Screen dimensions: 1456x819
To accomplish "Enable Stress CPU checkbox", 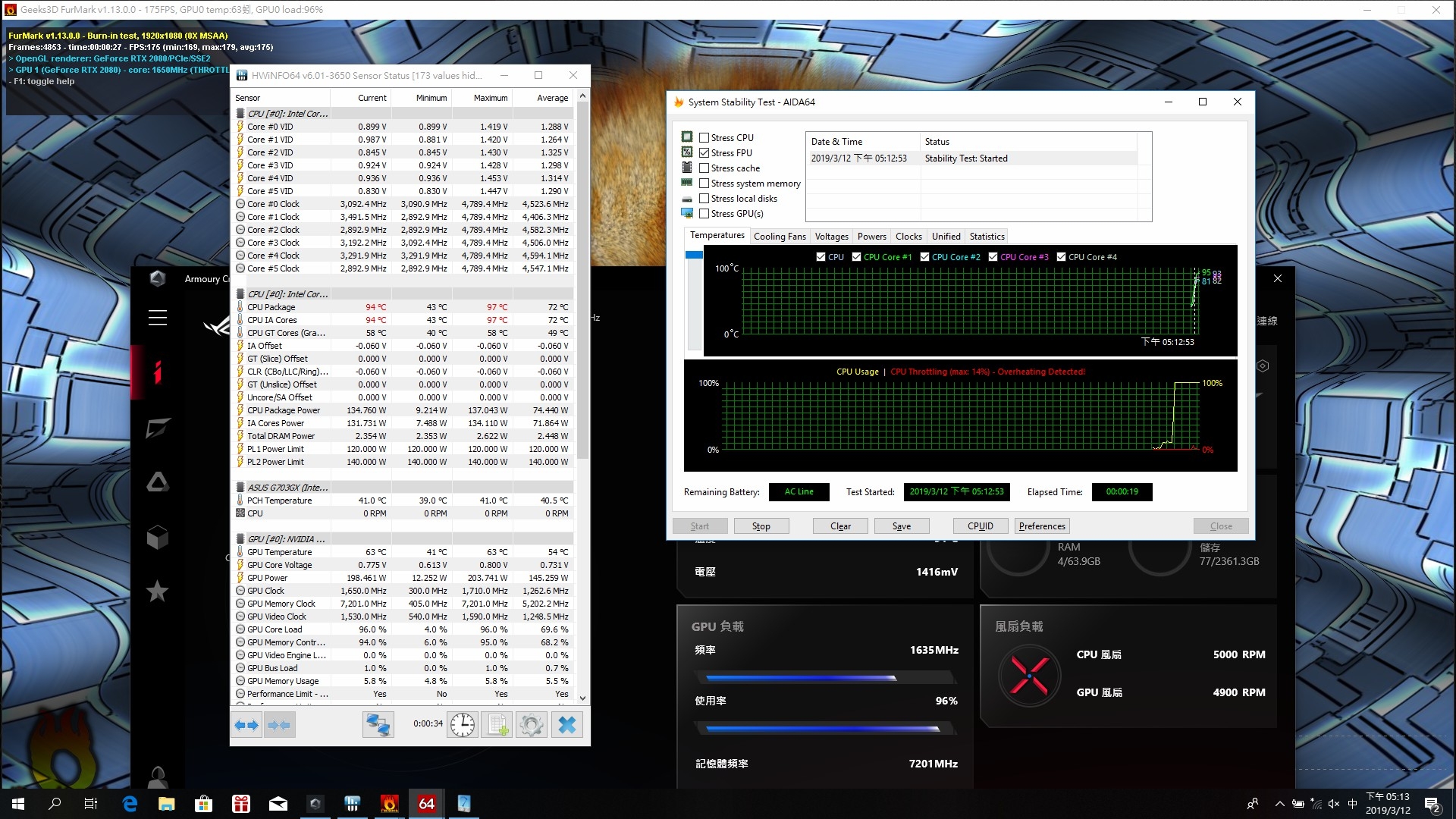I will pyautogui.click(x=704, y=138).
